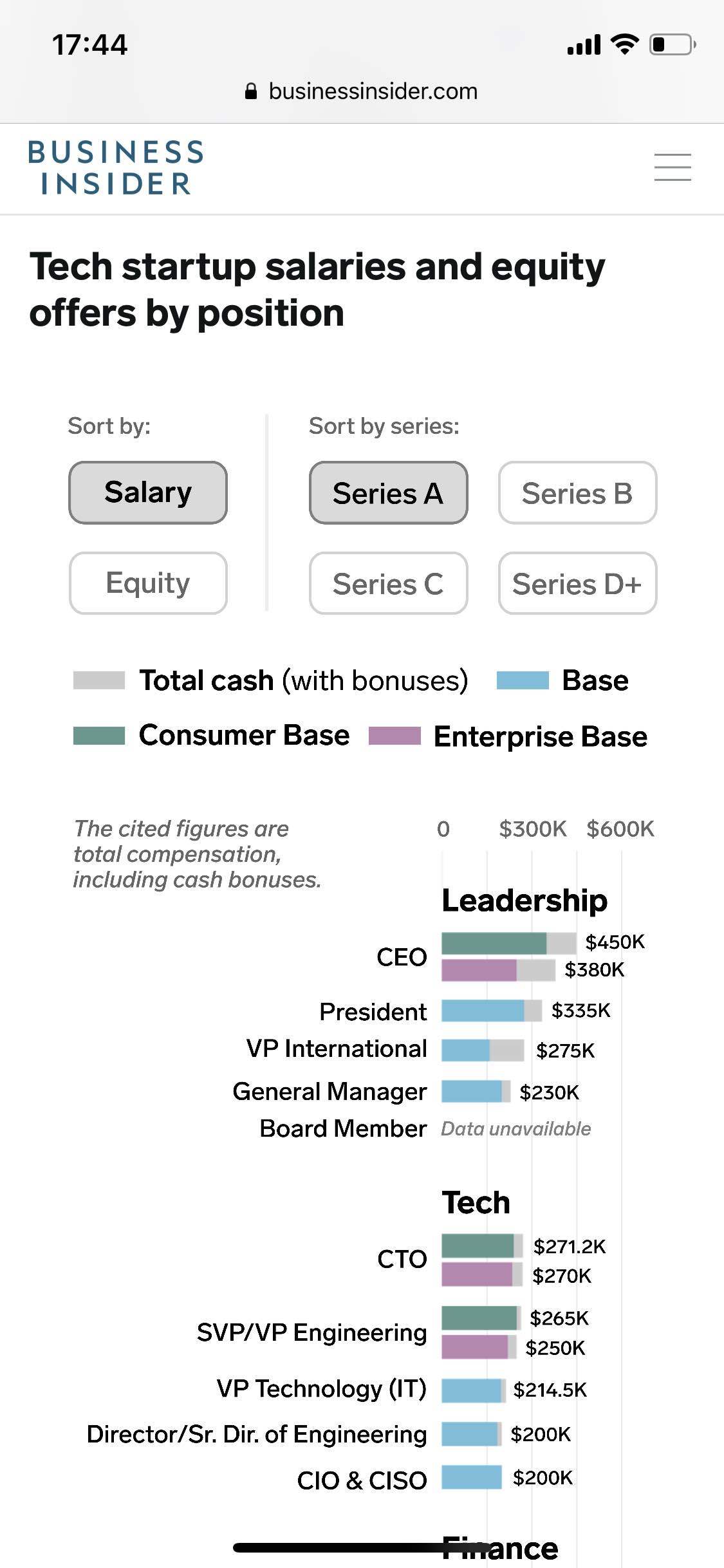The width and height of the screenshot is (724, 1568).
Task: Tap the businessinsider.com address bar
Action: tap(373, 91)
